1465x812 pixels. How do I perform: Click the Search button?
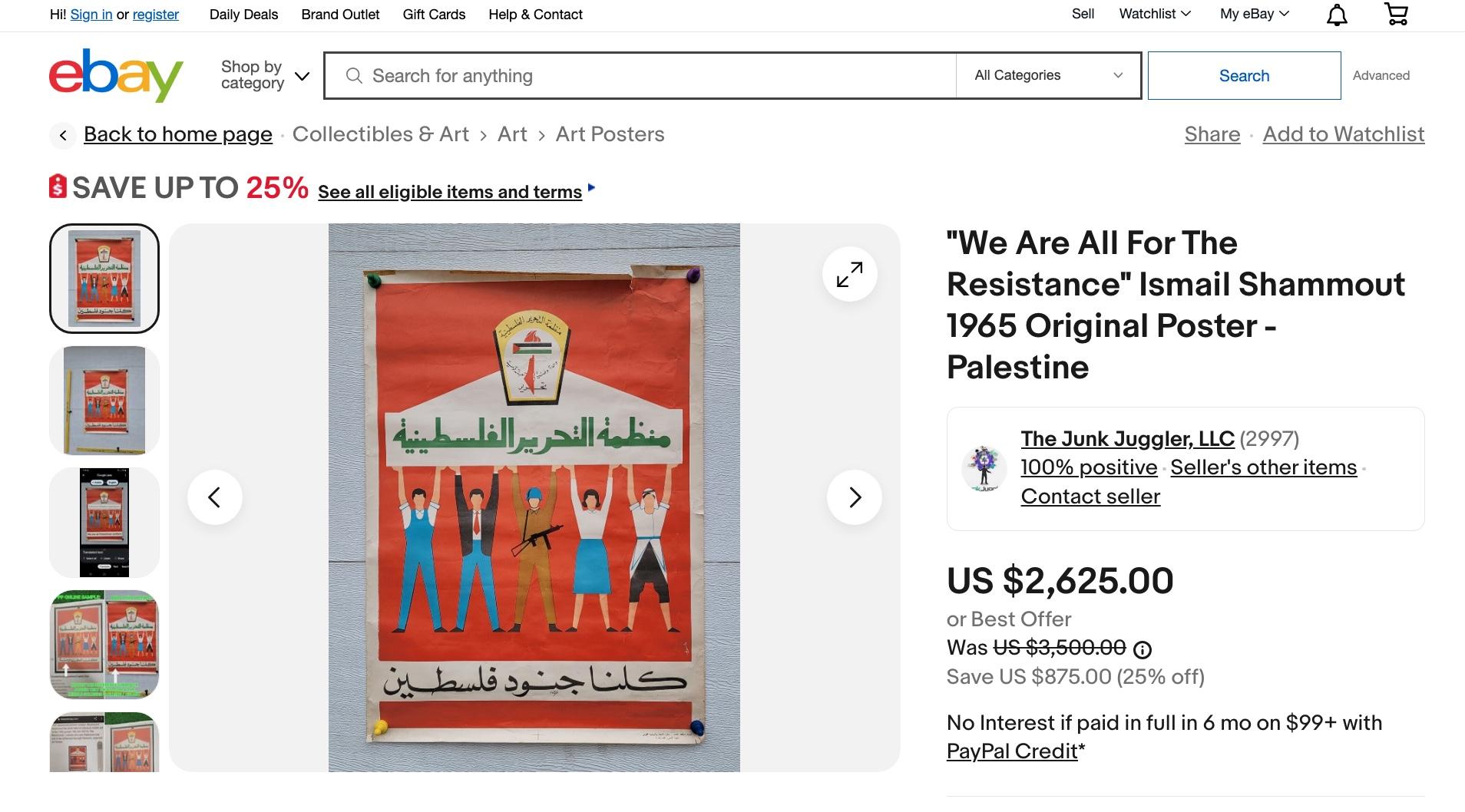1244,75
